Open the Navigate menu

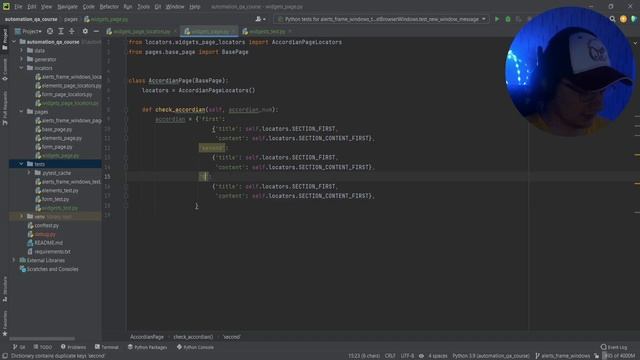67,7
